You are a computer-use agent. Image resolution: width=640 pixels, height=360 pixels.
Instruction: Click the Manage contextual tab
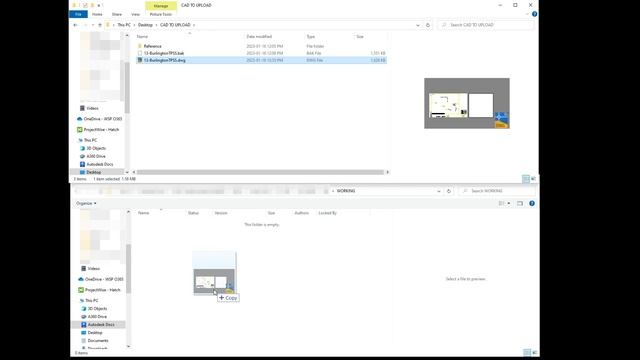[x=161, y=6]
